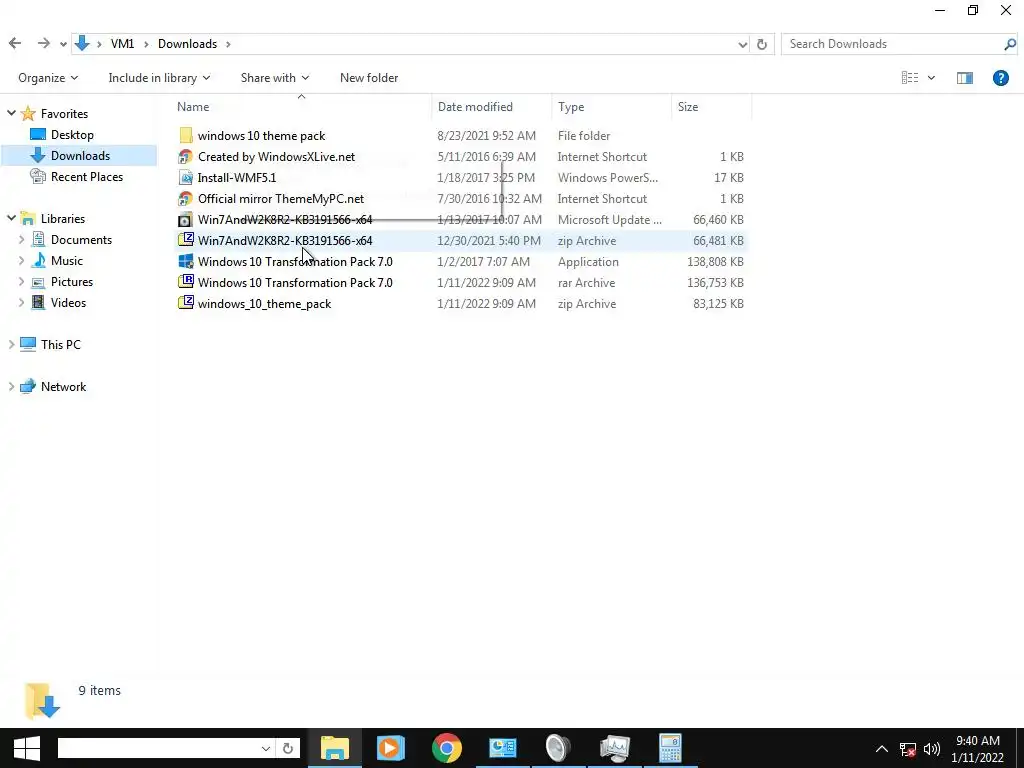1024x768 pixels.
Task: Open the speaker app on taskbar
Action: point(558,748)
